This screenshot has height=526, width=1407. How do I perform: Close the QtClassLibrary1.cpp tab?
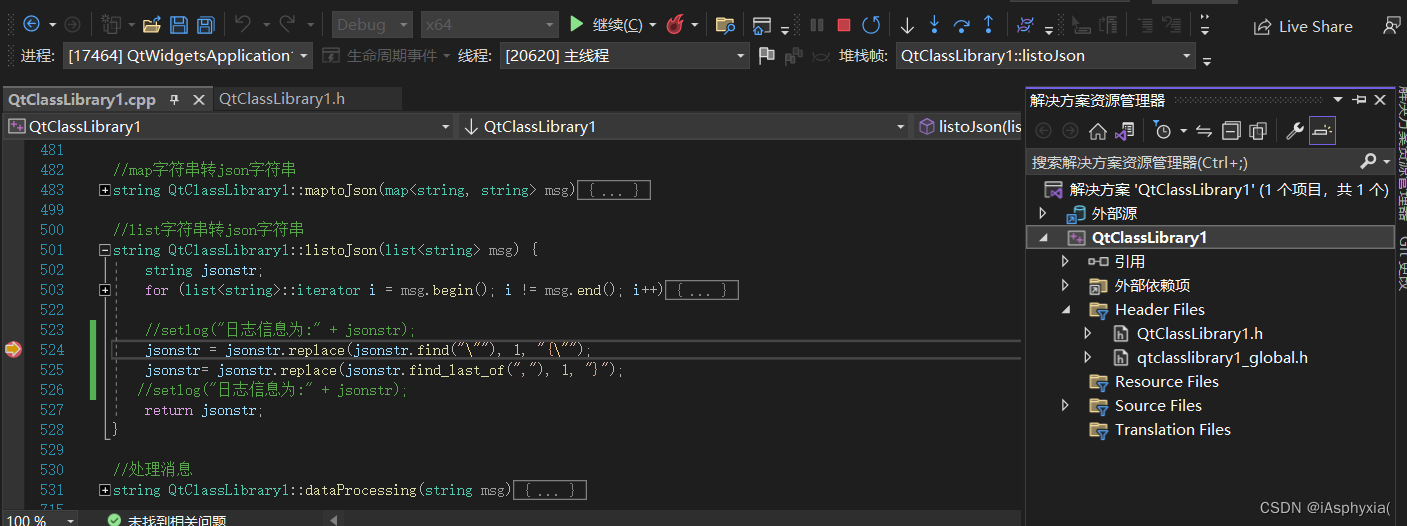[198, 99]
